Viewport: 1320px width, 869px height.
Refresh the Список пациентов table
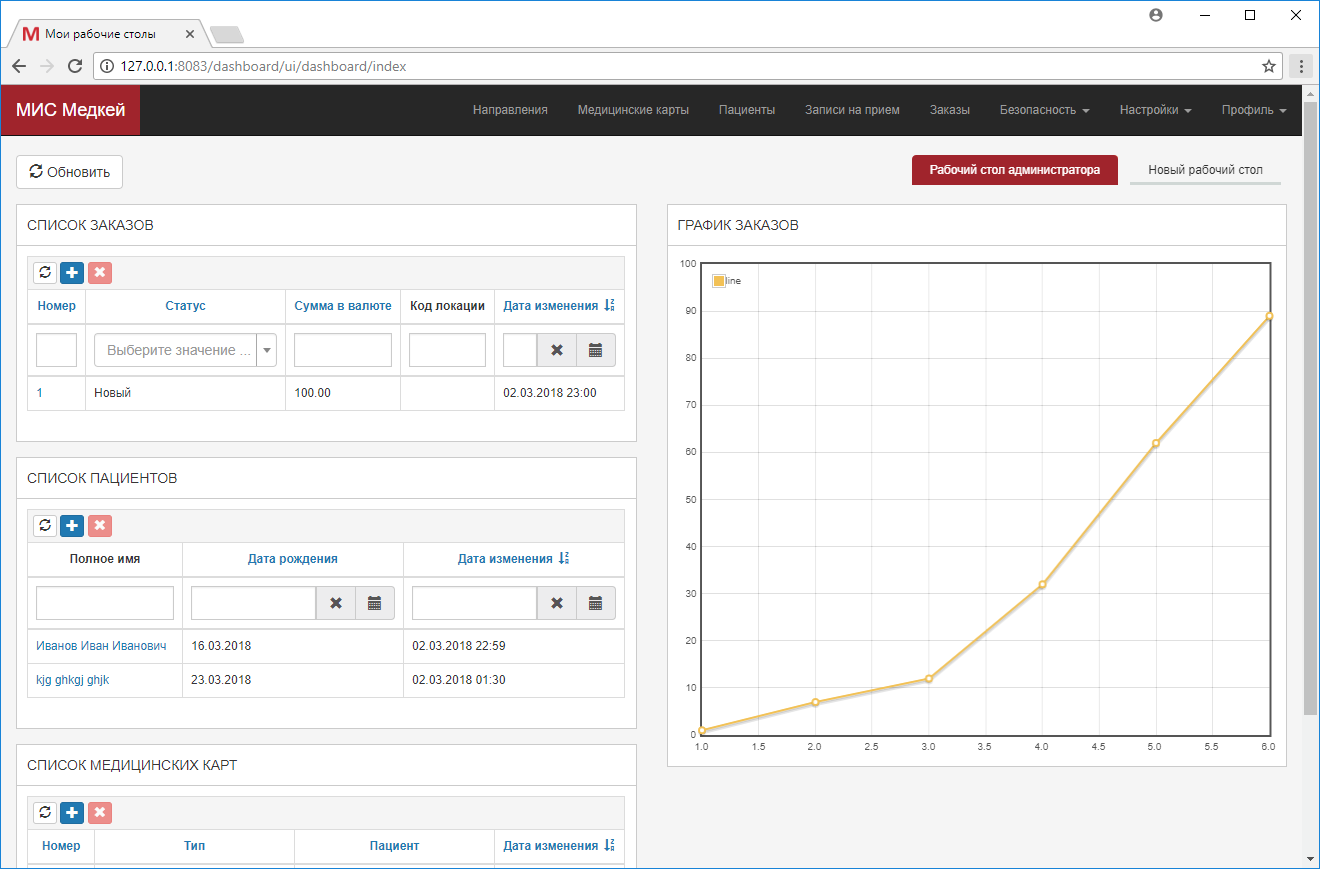(x=44, y=525)
